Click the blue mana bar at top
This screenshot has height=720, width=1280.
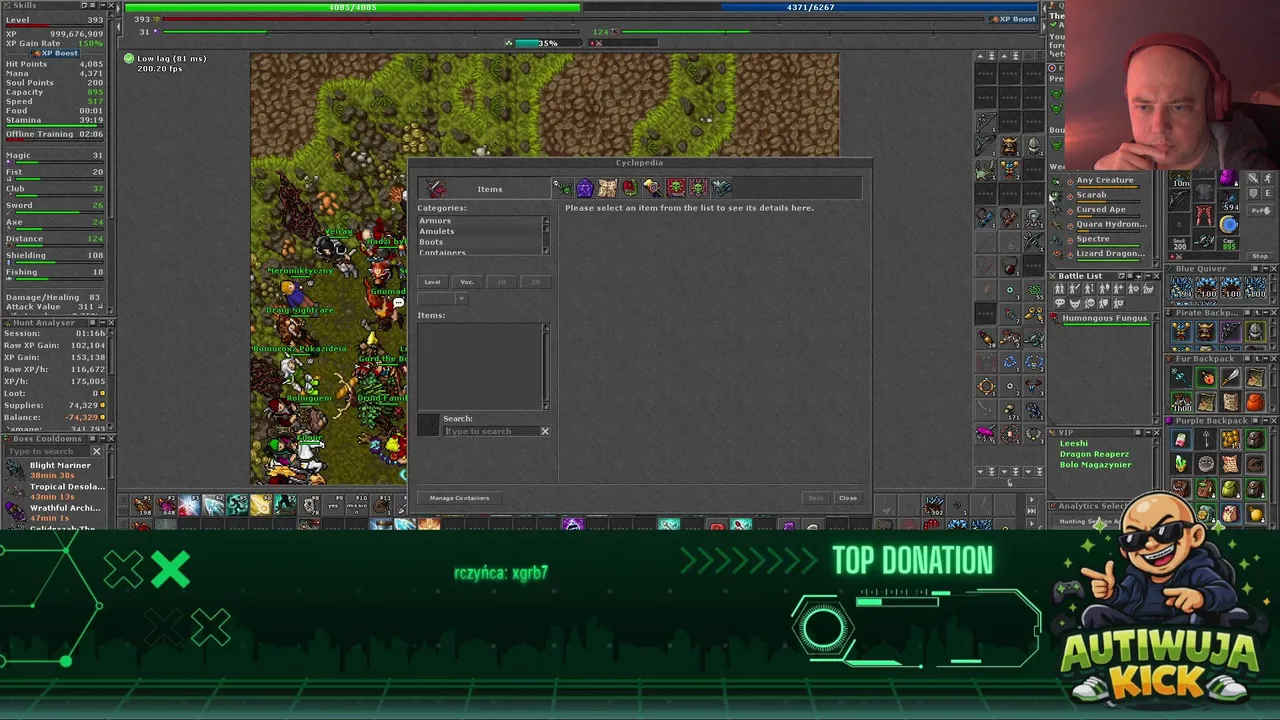(811, 7)
